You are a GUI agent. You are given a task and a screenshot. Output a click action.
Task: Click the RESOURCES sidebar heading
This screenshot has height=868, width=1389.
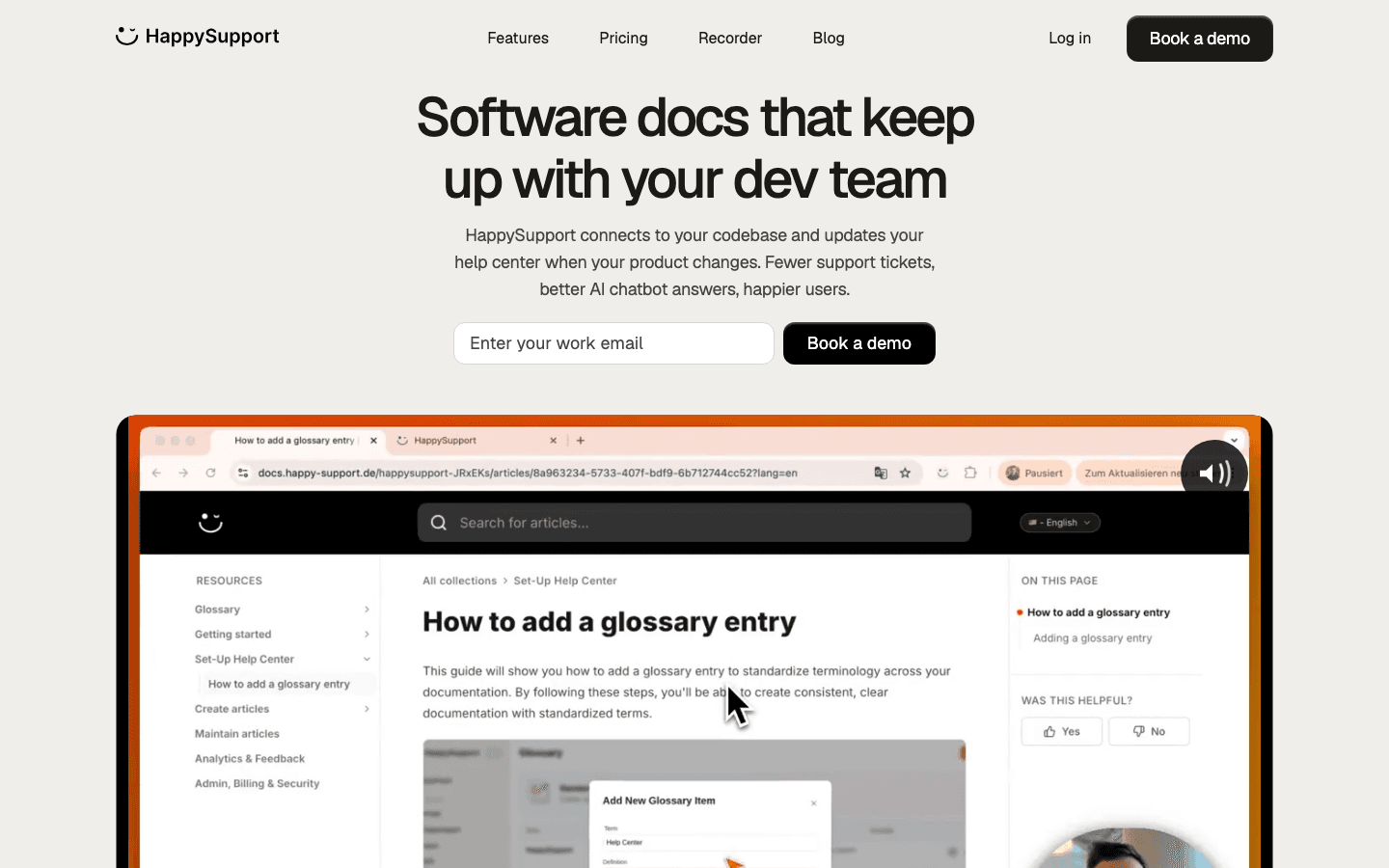[230, 581]
